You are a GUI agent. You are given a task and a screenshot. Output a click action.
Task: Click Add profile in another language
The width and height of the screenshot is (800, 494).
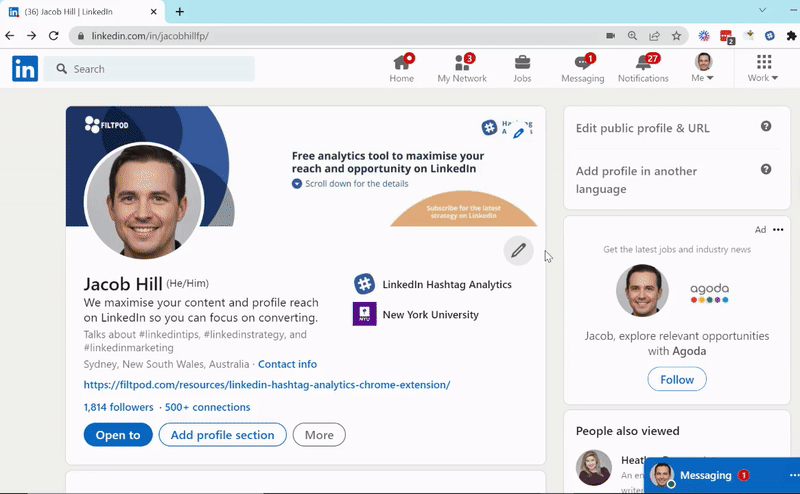coord(636,180)
